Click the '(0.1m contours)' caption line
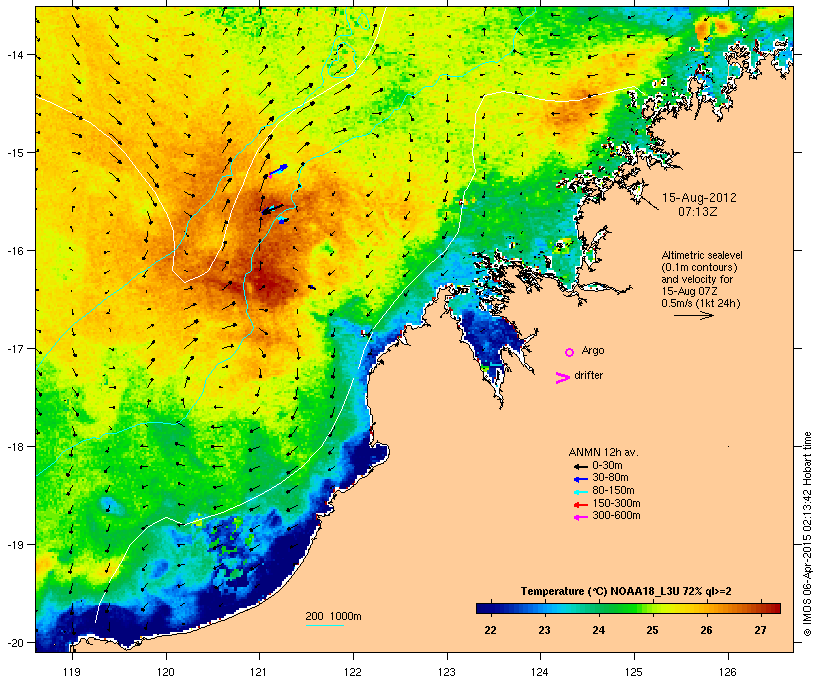This screenshot has width=820, height=680. pos(699,267)
